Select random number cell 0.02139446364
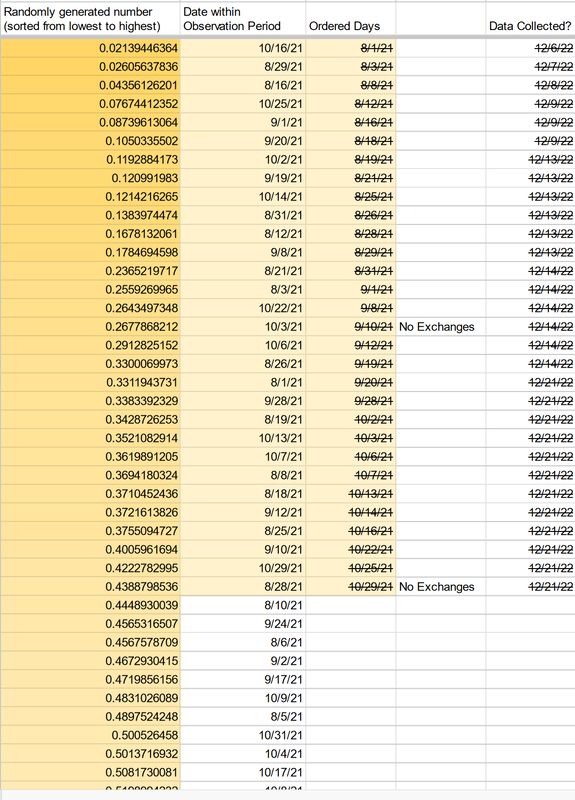 pos(90,48)
